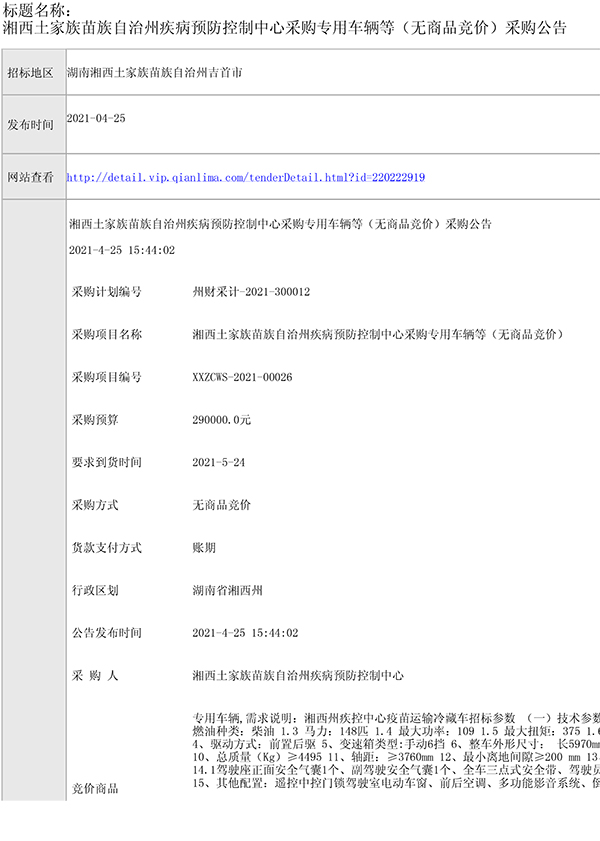Viewport: 600px width, 841px height.
Task: Select the budget value 290000.0元
Action: 221,419
